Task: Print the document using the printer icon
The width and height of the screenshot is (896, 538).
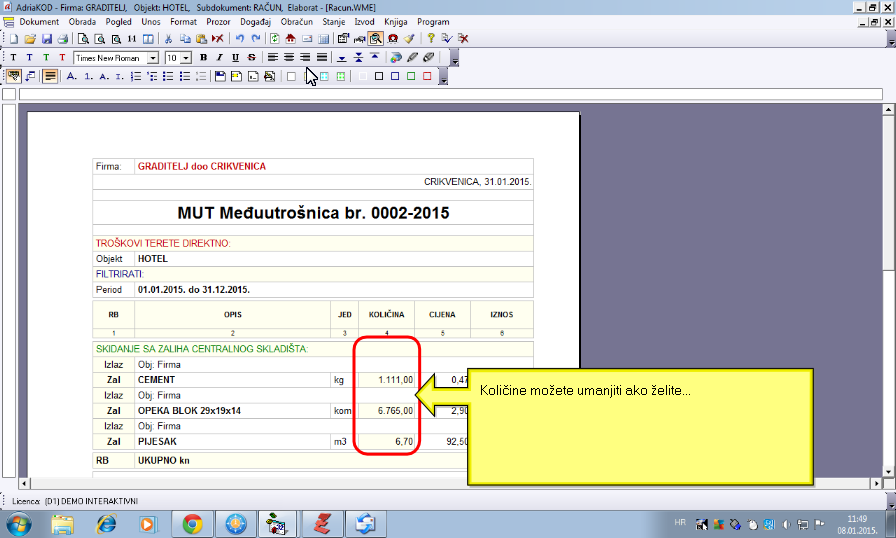Action: pyautogui.click(x=63, y=39)
